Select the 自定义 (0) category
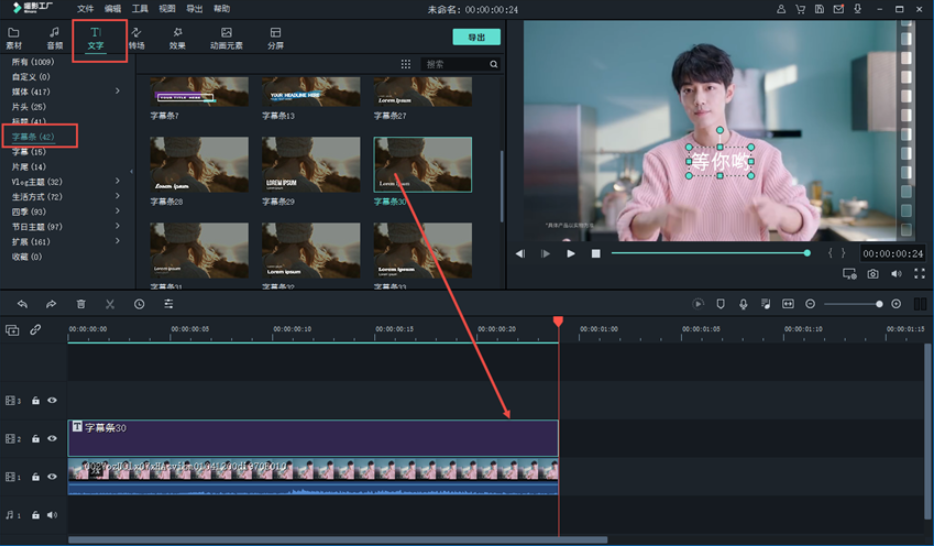Image resolution: width=934 pixels, height=552 pixels. 31,77
